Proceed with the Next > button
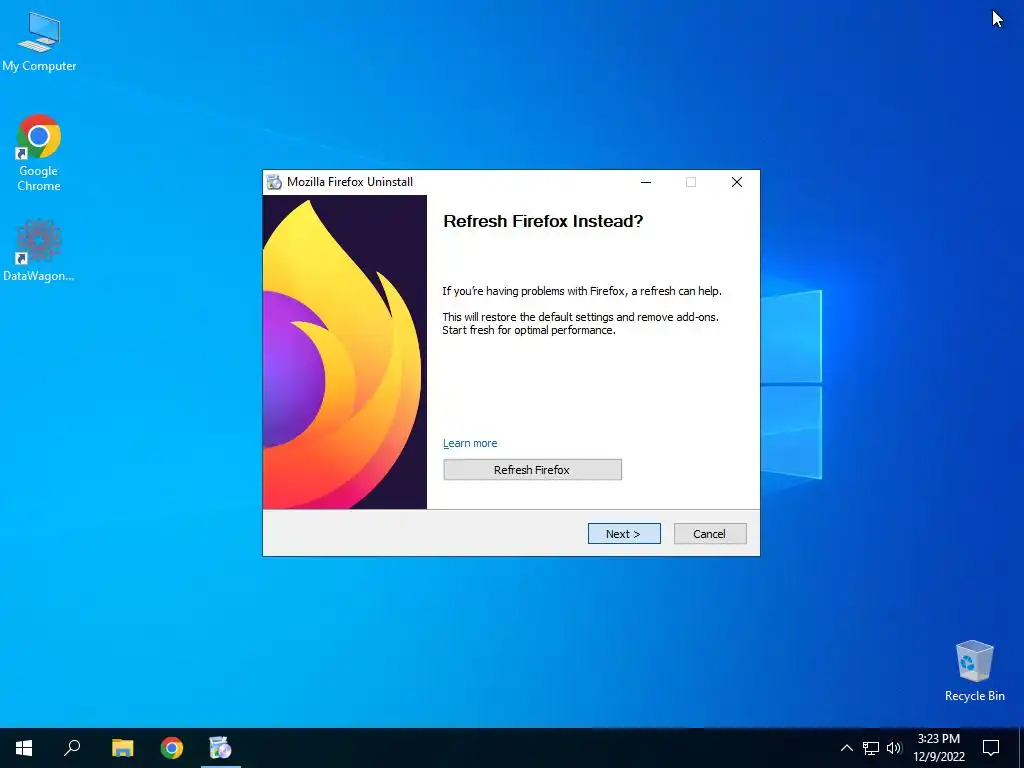Screen dimensions: 1024x768 coord(624,534)
